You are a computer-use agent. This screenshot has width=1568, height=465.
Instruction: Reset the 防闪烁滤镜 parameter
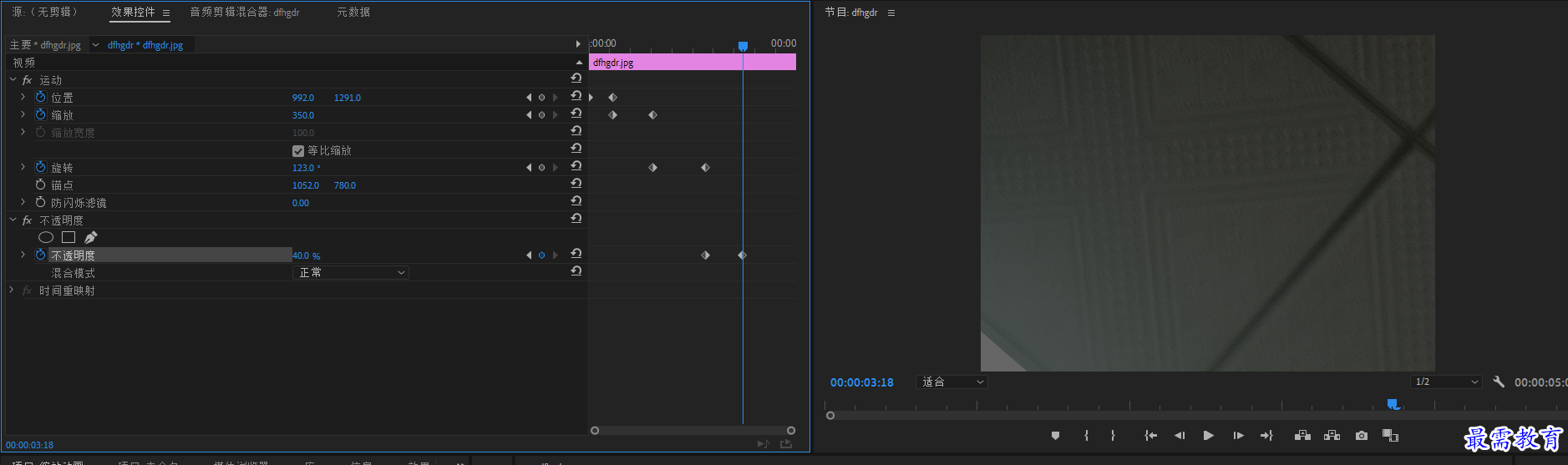[x=576, y=201]
